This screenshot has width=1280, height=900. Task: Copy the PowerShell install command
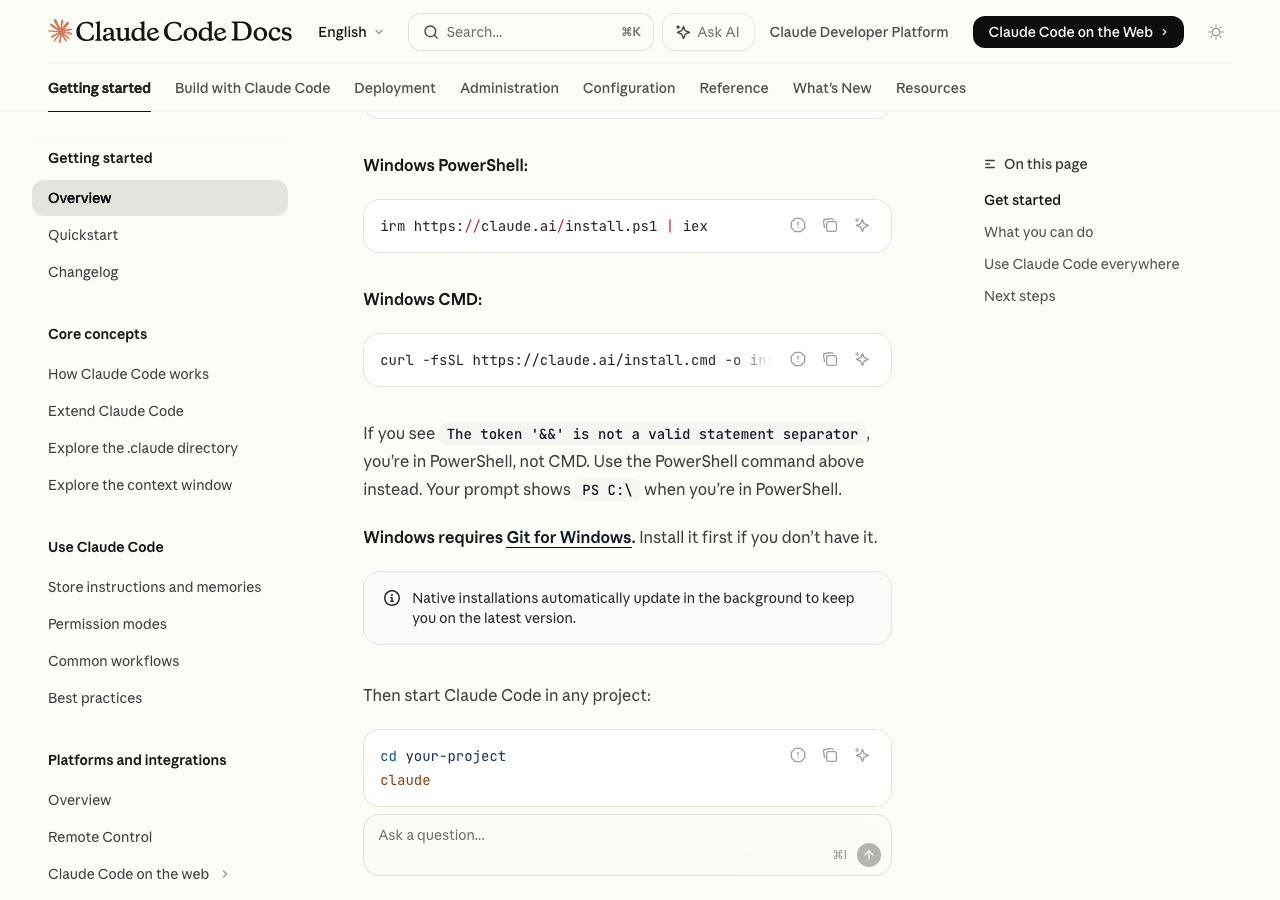tap(830, 225)
